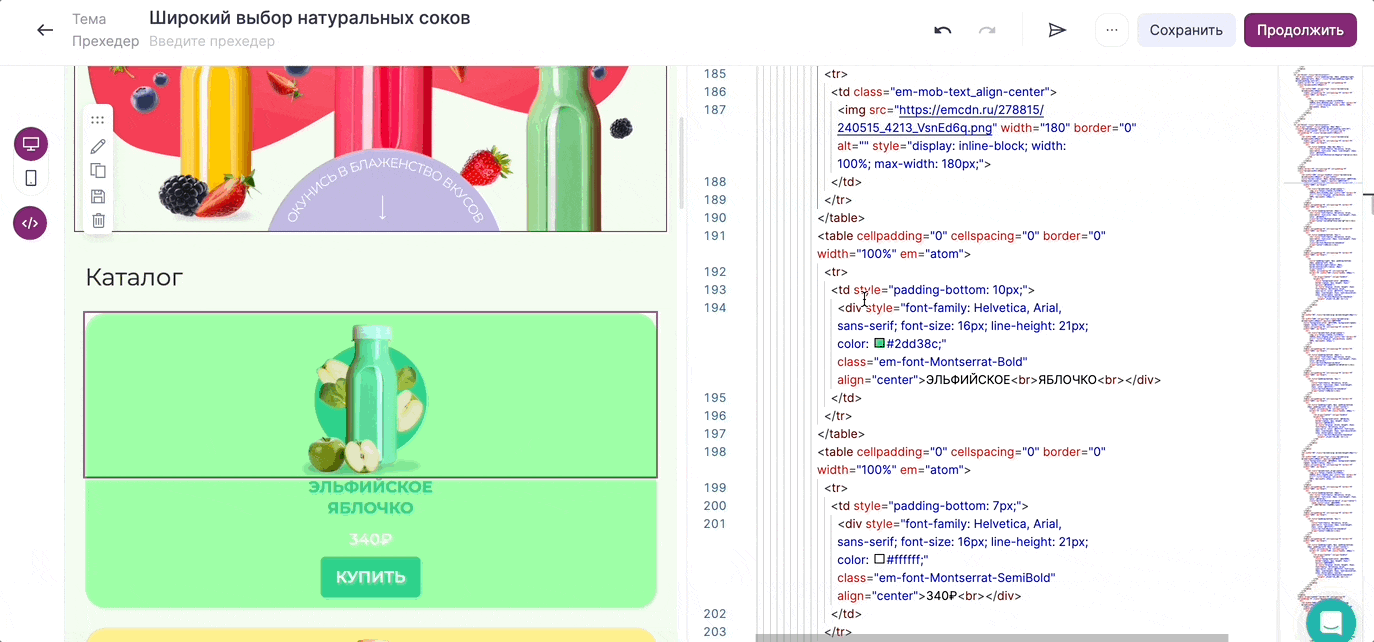The width and height of the screenshot is (1374, 642).
Task: Click the Тема label
Action: click(89, 19)
